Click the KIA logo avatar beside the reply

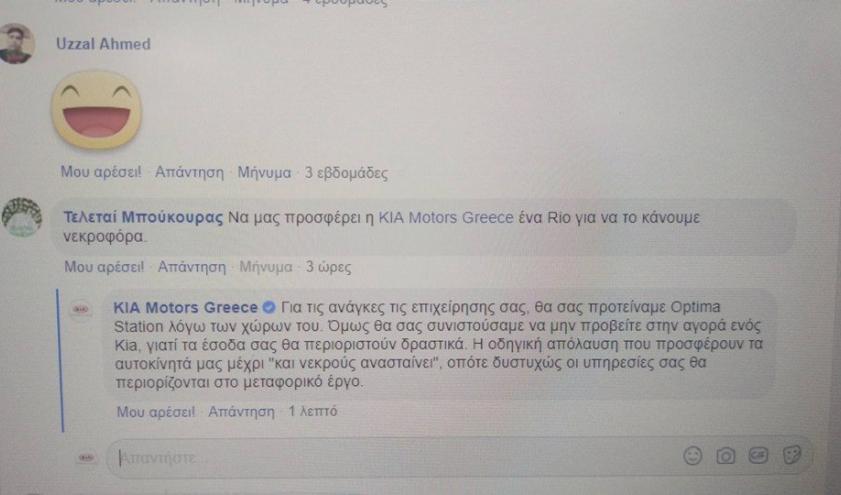coord(80,309)
